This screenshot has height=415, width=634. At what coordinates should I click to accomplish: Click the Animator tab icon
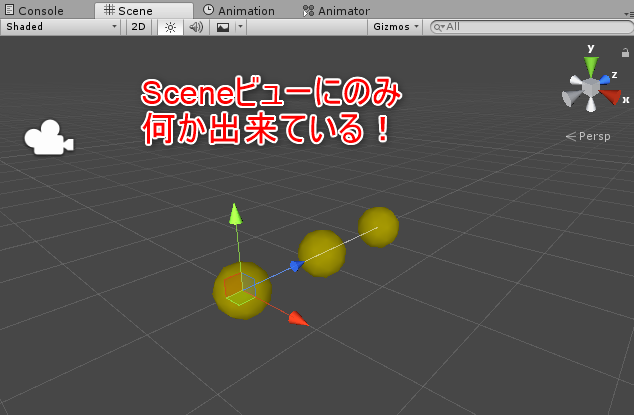coord(309,11)
